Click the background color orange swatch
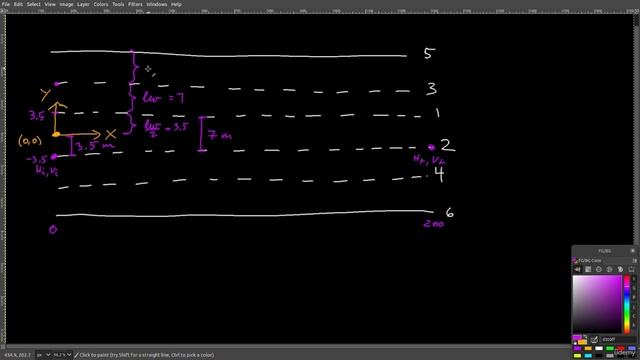The width and height of the screenshot is (640, 360). point(582,342)
